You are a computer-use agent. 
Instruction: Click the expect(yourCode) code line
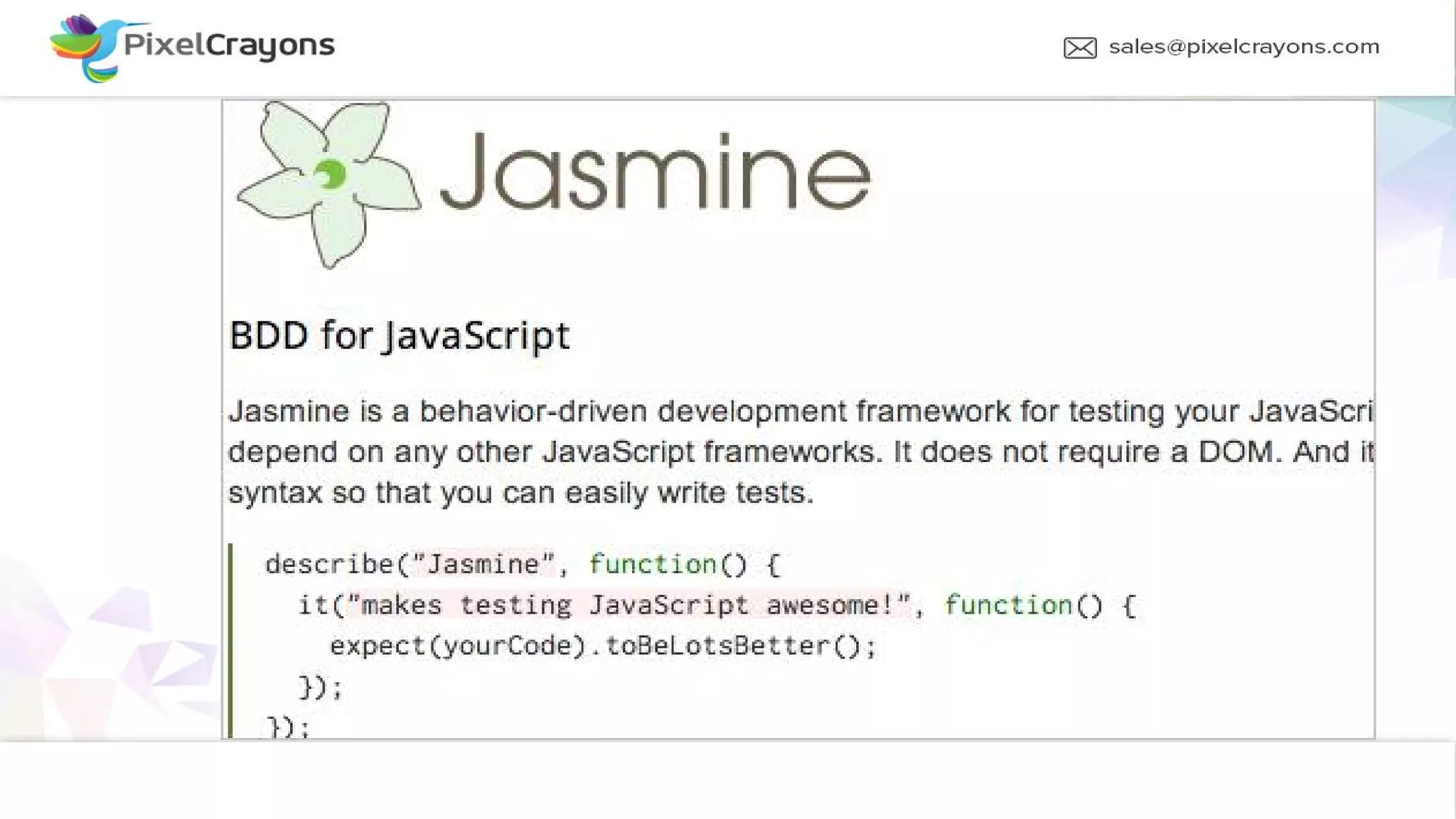tap(458, 646)
